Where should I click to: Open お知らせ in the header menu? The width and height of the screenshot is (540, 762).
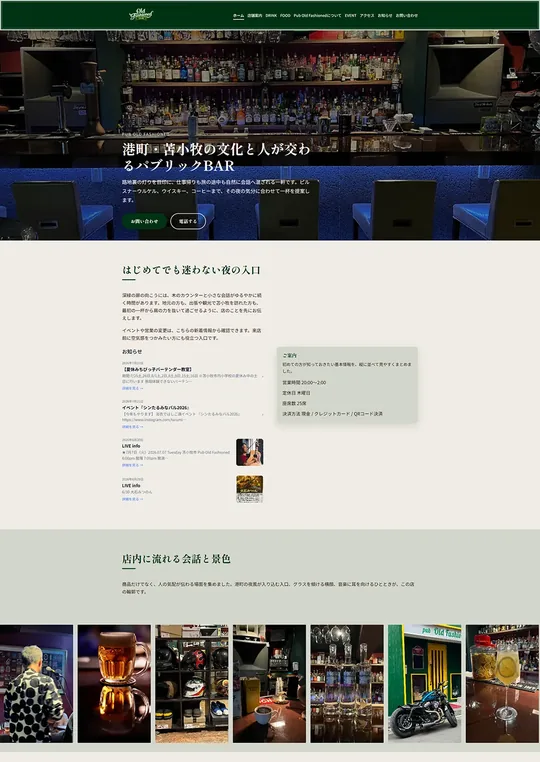385,16
